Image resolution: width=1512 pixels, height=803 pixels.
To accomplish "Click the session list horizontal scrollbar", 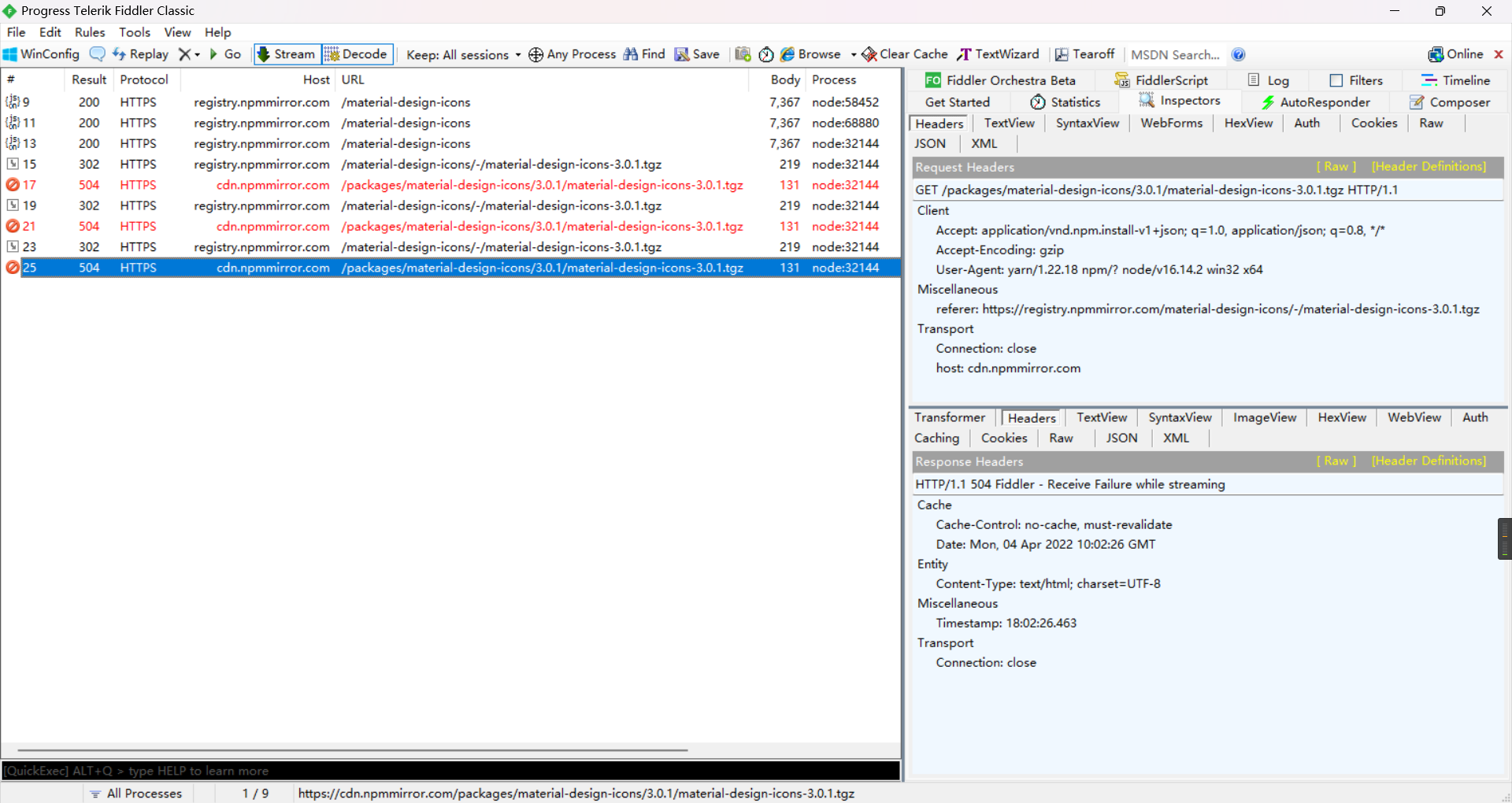I will (353, 750).
